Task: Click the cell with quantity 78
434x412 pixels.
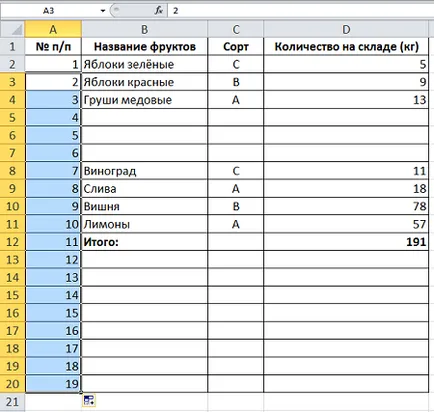Action: tap(346, 206)
